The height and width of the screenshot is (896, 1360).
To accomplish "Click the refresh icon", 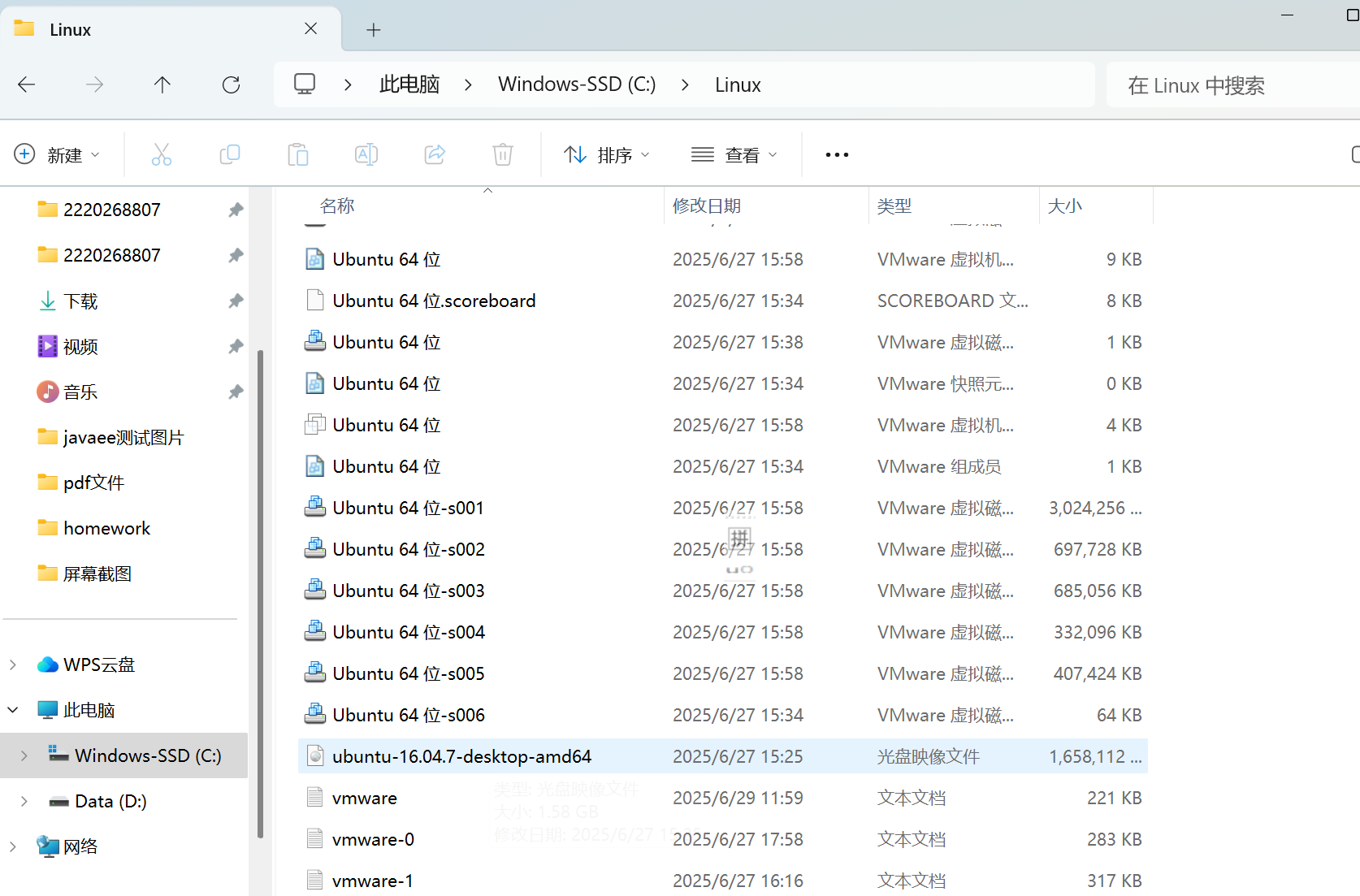I will click(x=231, y=84).
